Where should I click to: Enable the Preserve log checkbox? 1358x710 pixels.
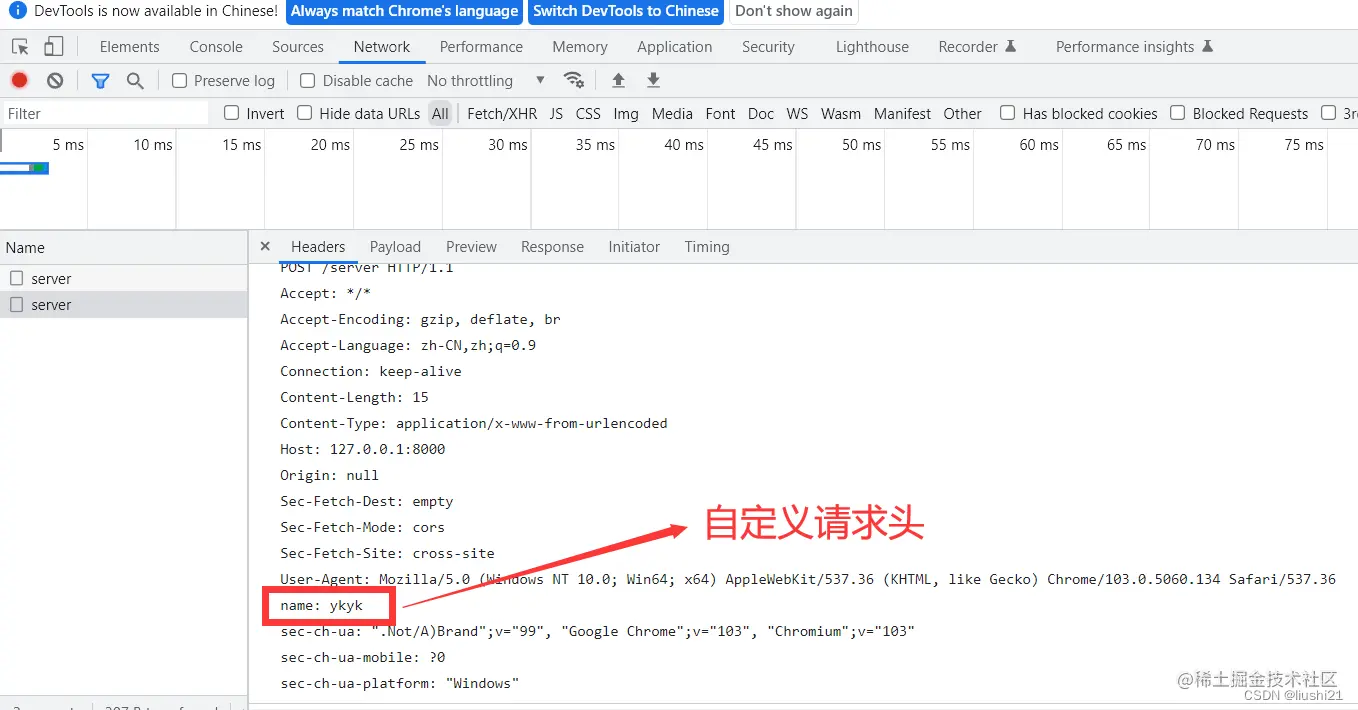[180, 81]
